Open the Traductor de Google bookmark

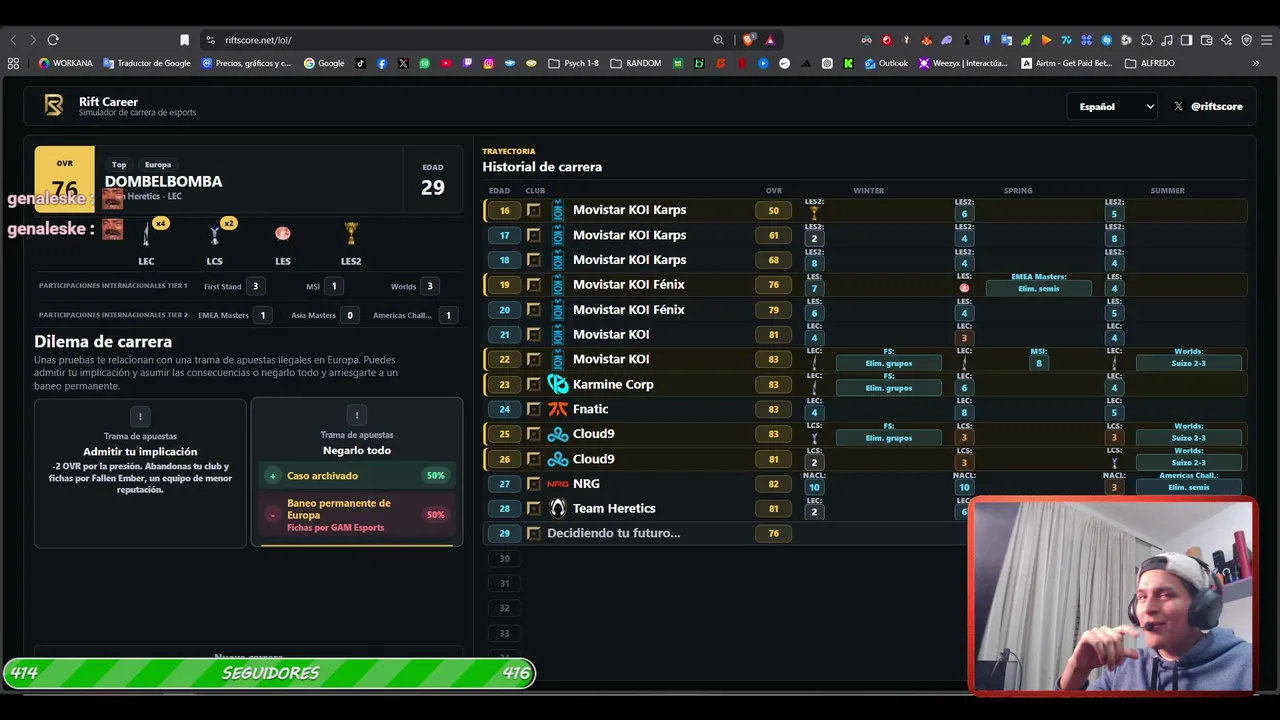(146, 63)
